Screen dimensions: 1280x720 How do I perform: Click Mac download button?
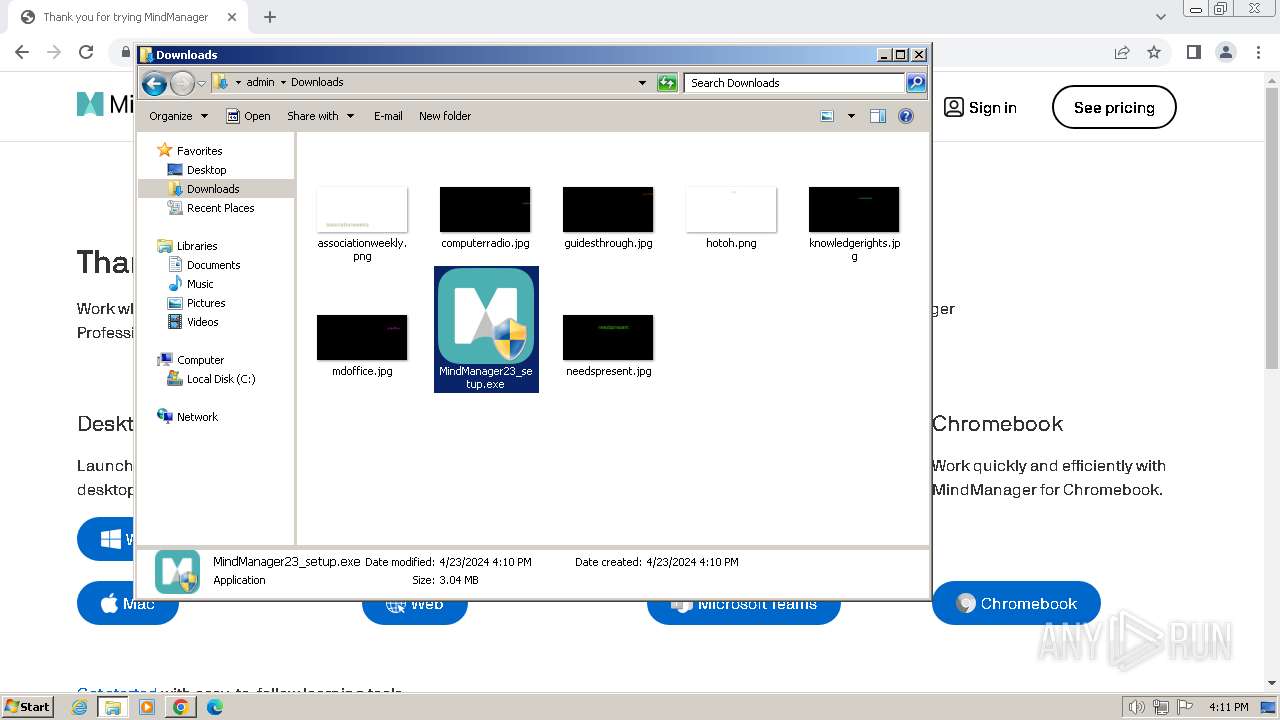click(x=127, y=603)
